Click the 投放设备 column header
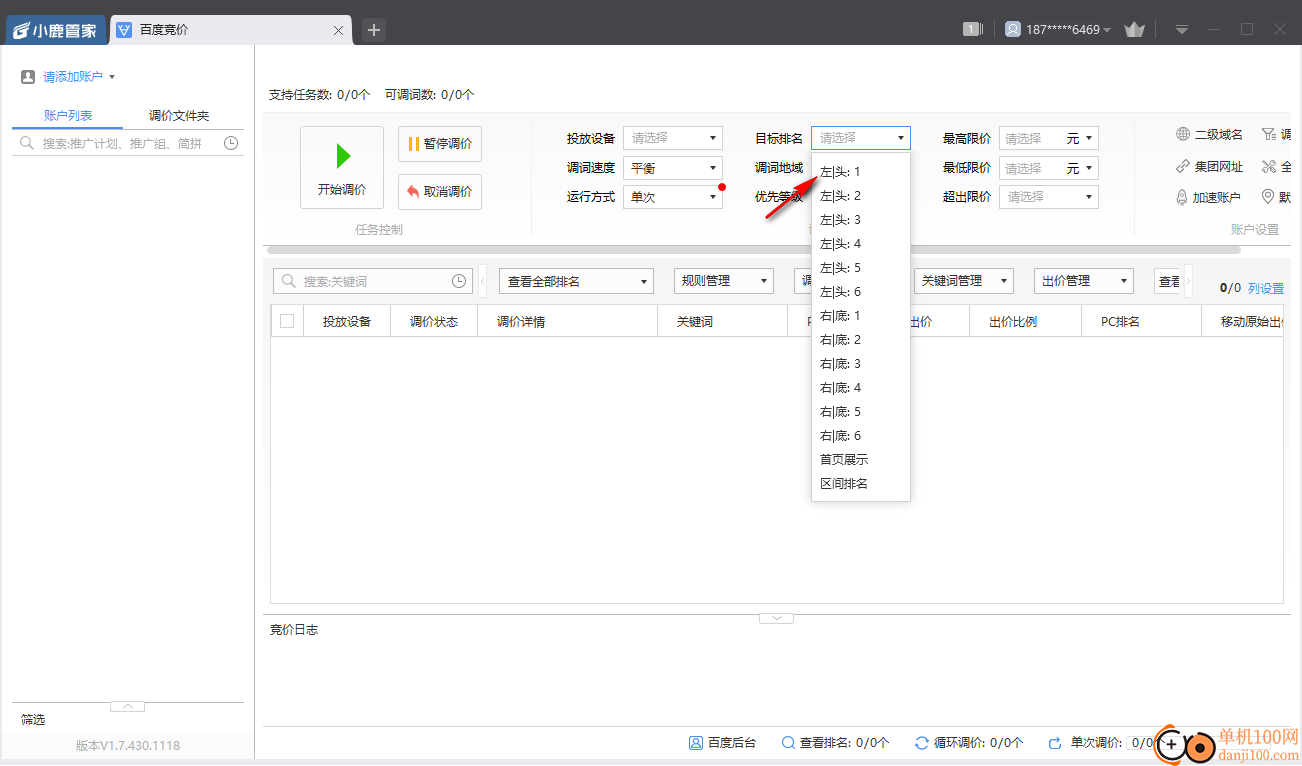This screenshot has height=766, width=1302. (347, 322)
